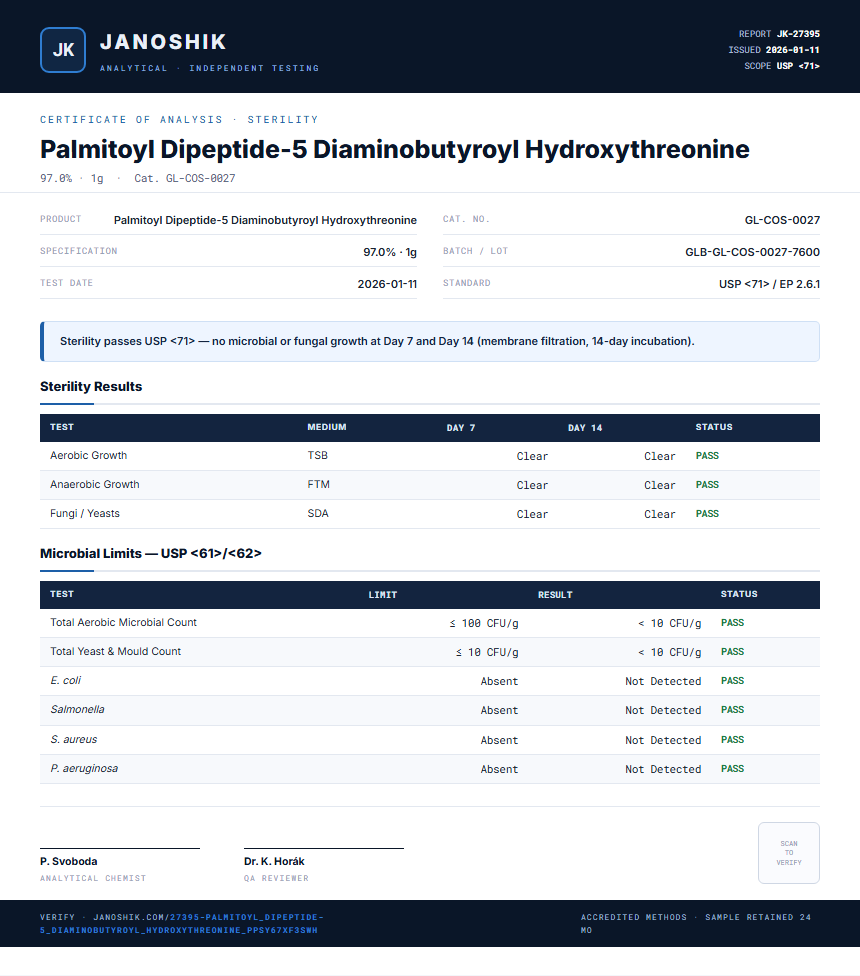860x976 pixels.
Task: Click PASS status for Fungi / Yeasts
Action: [x=707, y=514]
